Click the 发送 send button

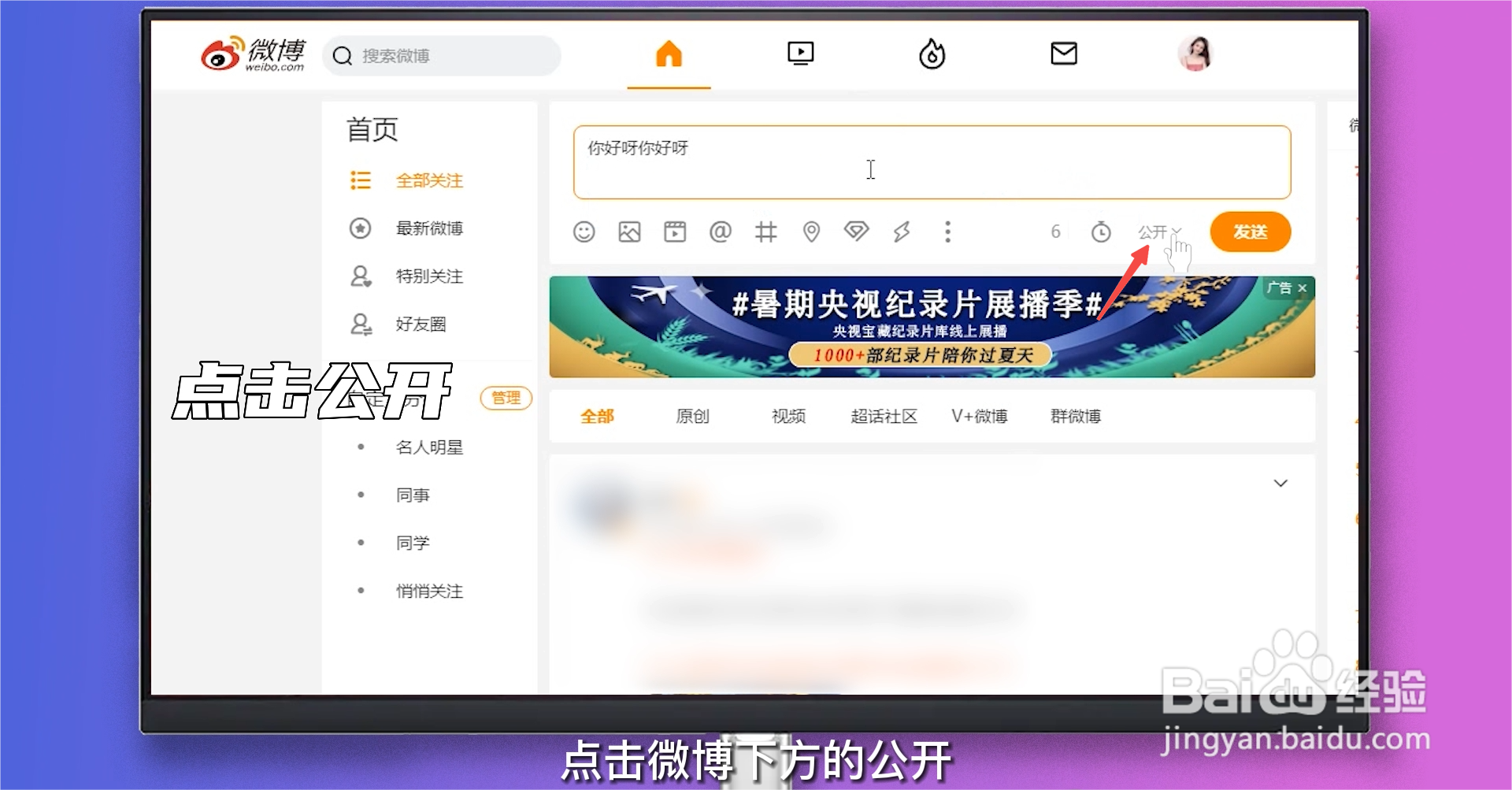(1250, 232)
